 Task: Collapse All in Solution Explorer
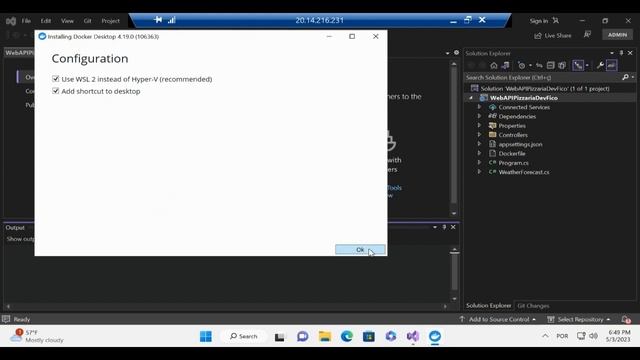(x=551, y=65)
